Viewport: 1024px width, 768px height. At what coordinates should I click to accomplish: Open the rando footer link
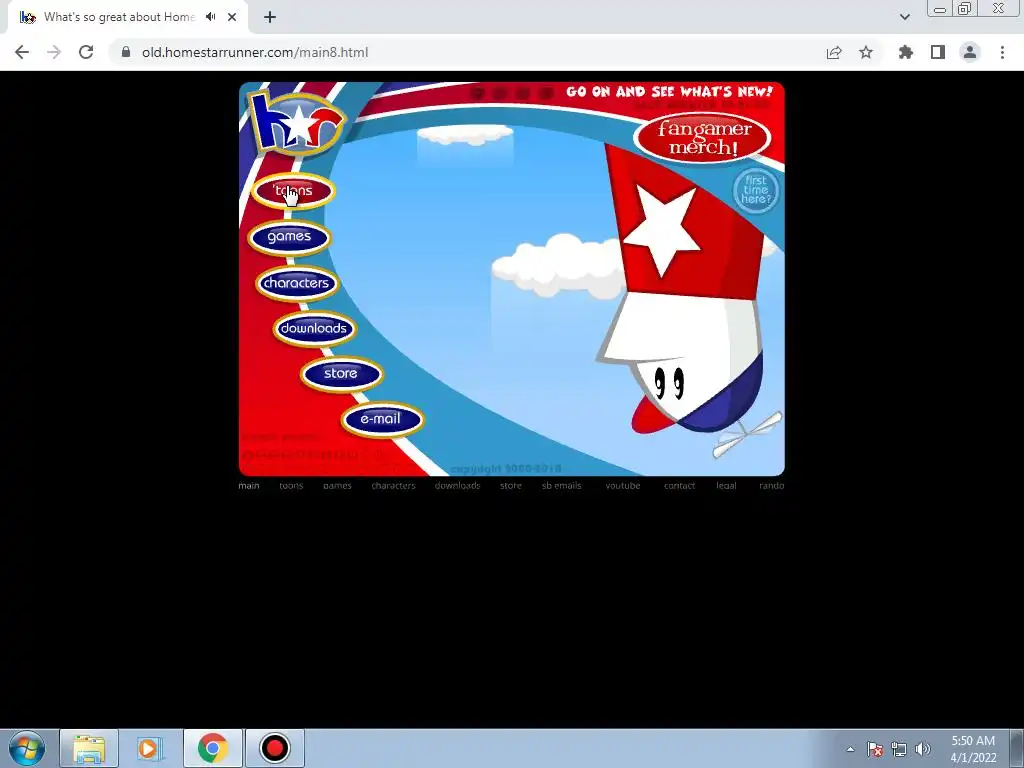[x=771, y=485]
